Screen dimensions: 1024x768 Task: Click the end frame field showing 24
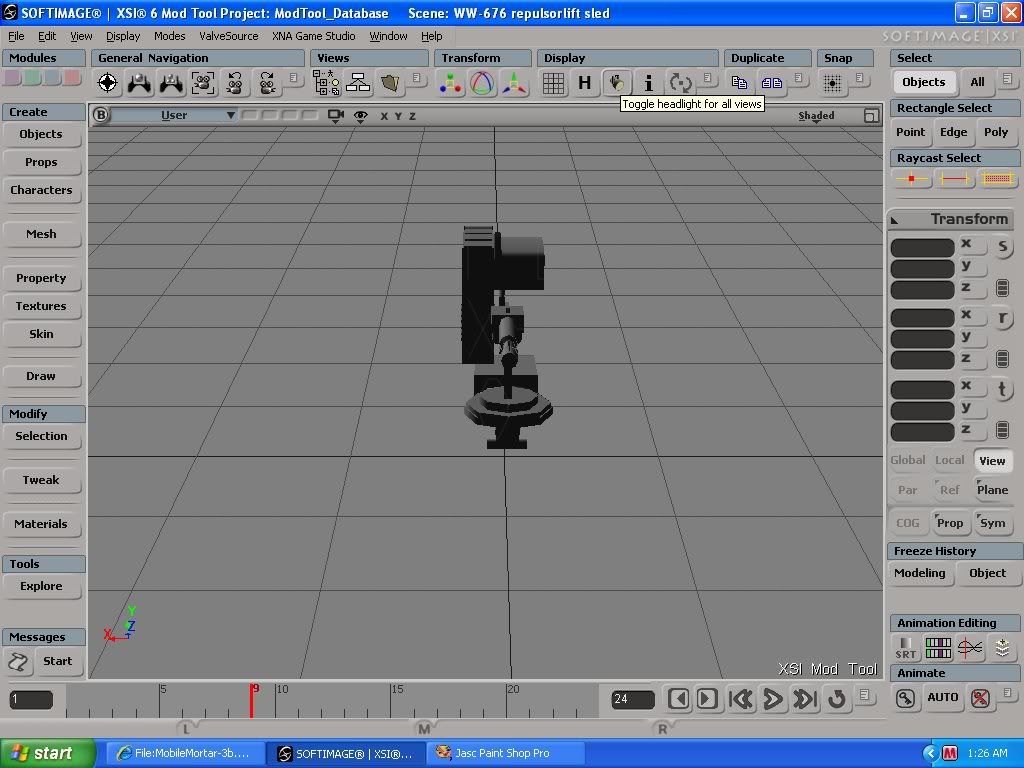pos(632,699)
